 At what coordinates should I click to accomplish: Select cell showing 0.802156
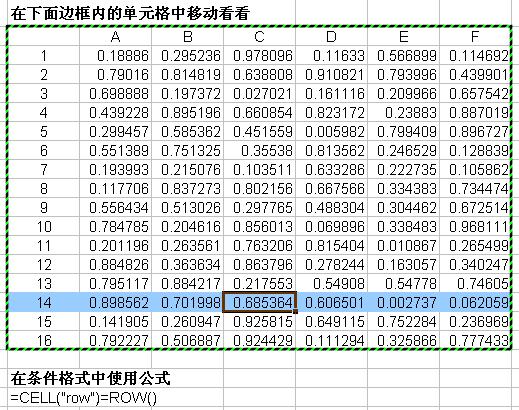(259, 188)
